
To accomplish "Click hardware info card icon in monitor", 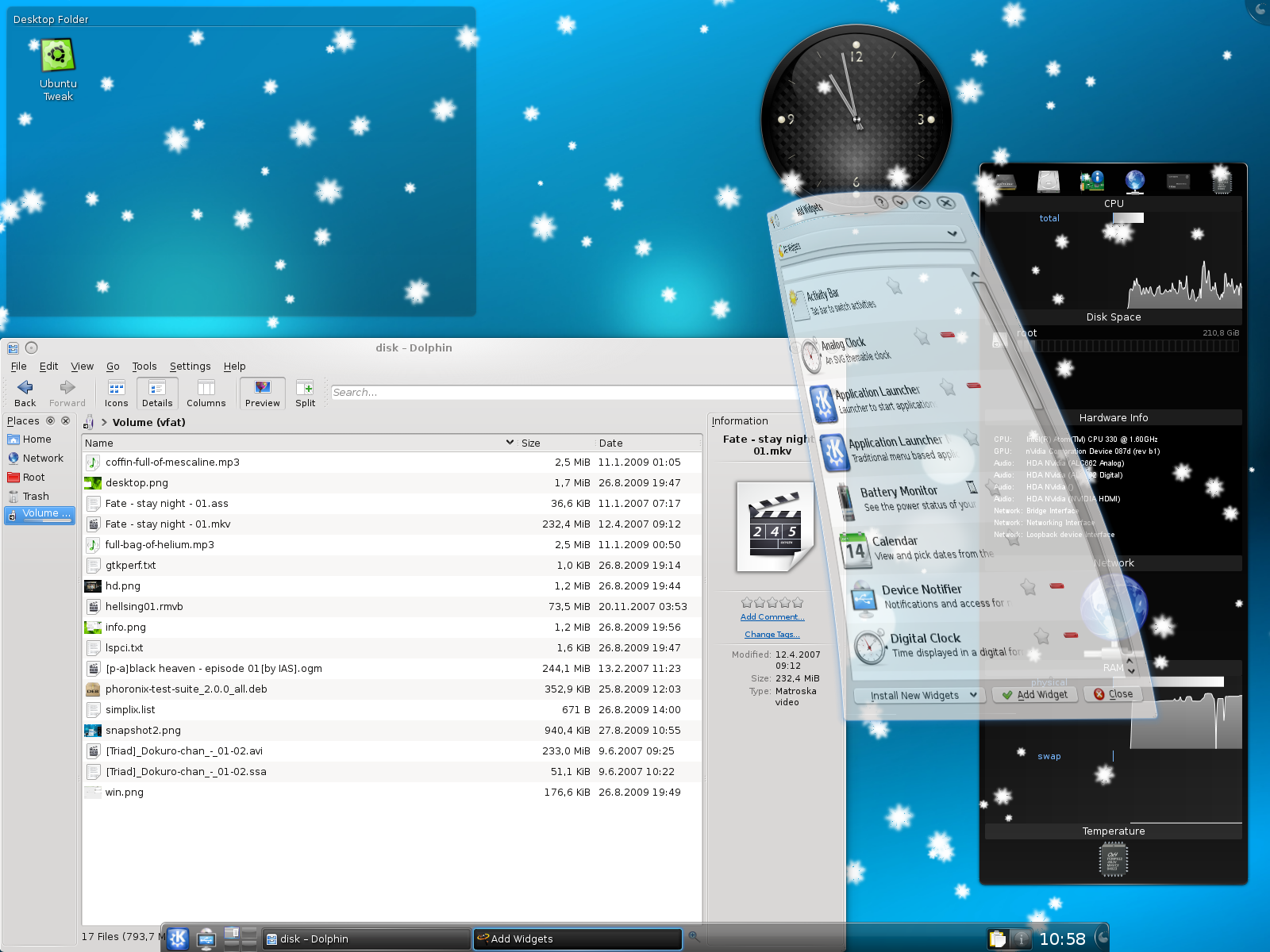I will (x=1091, y=182).
